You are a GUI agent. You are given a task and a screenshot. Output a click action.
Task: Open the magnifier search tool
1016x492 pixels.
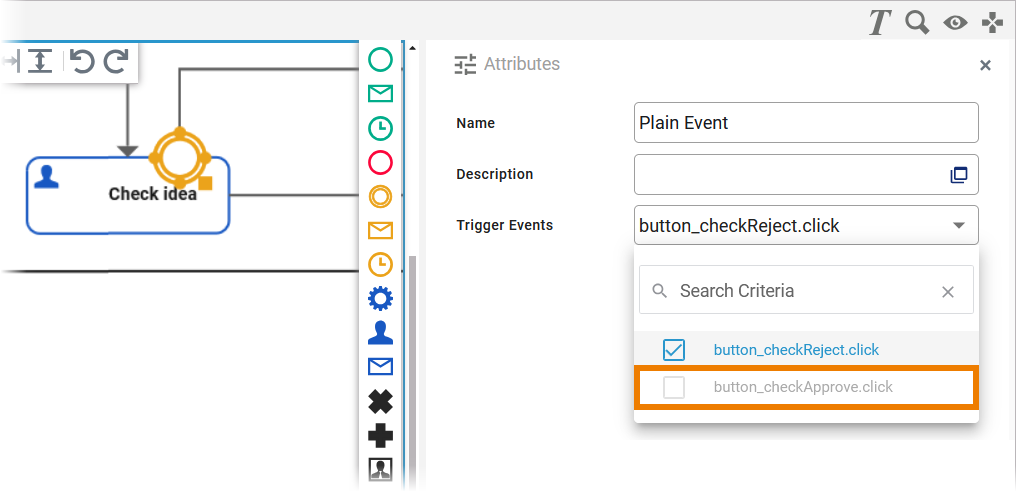[x=917, y=22]
